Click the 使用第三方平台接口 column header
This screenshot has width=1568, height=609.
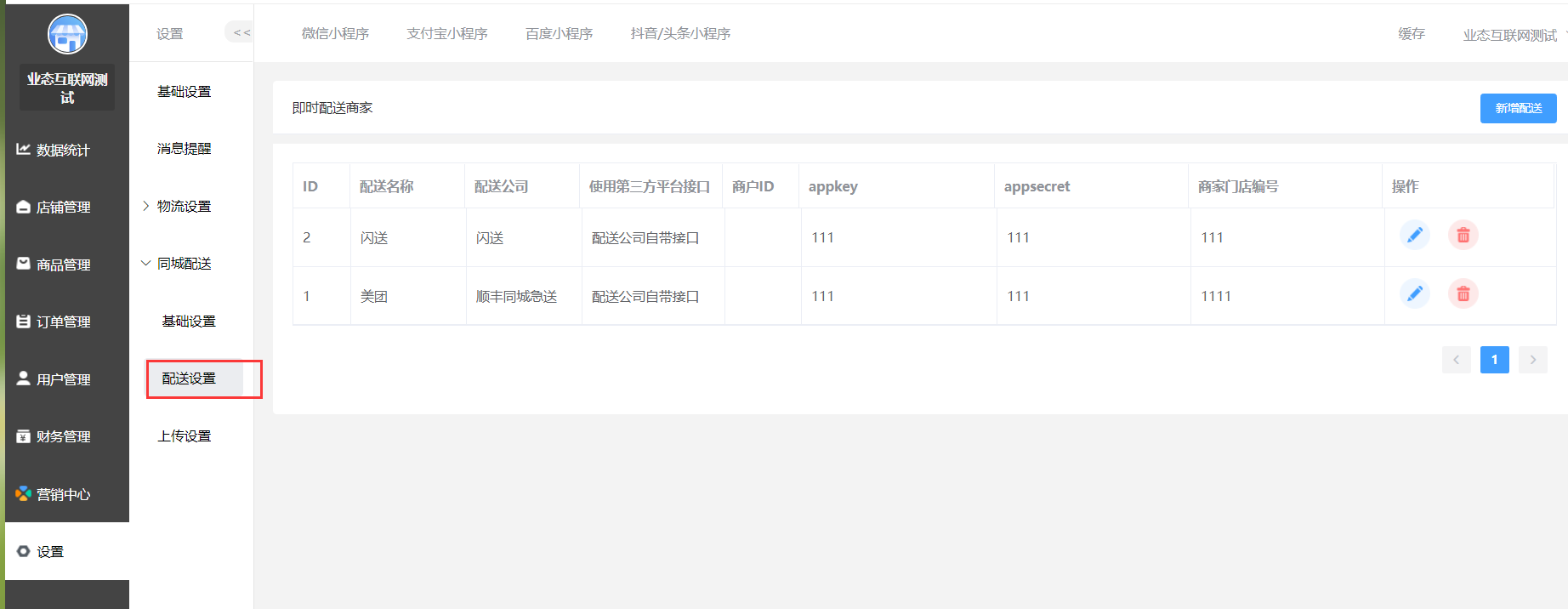point(650,186)
